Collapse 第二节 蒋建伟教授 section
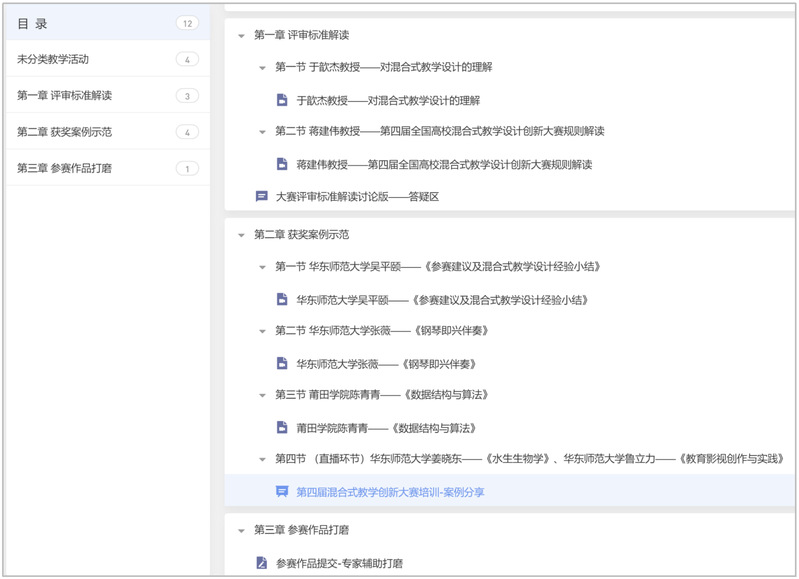Viewport: 799px width, 579px height. [x=262, y=132]
